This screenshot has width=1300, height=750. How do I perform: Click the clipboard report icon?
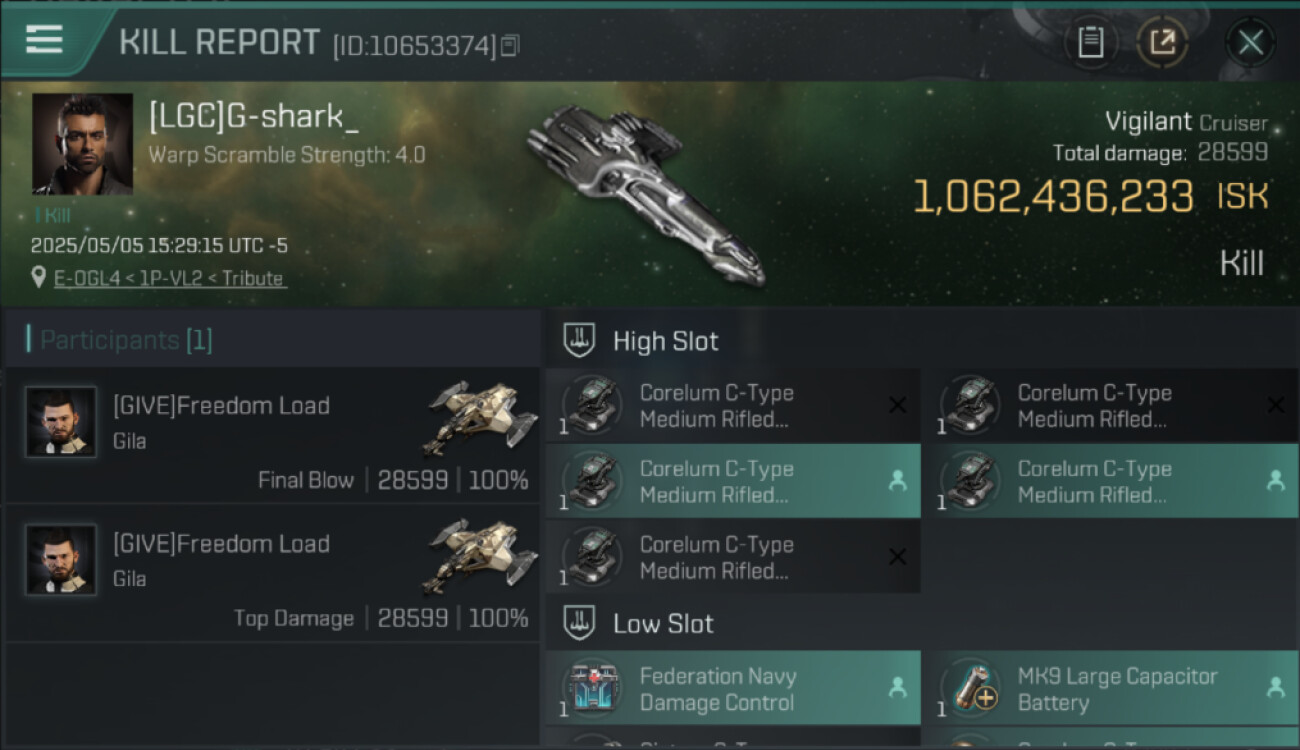[1090, 43]
